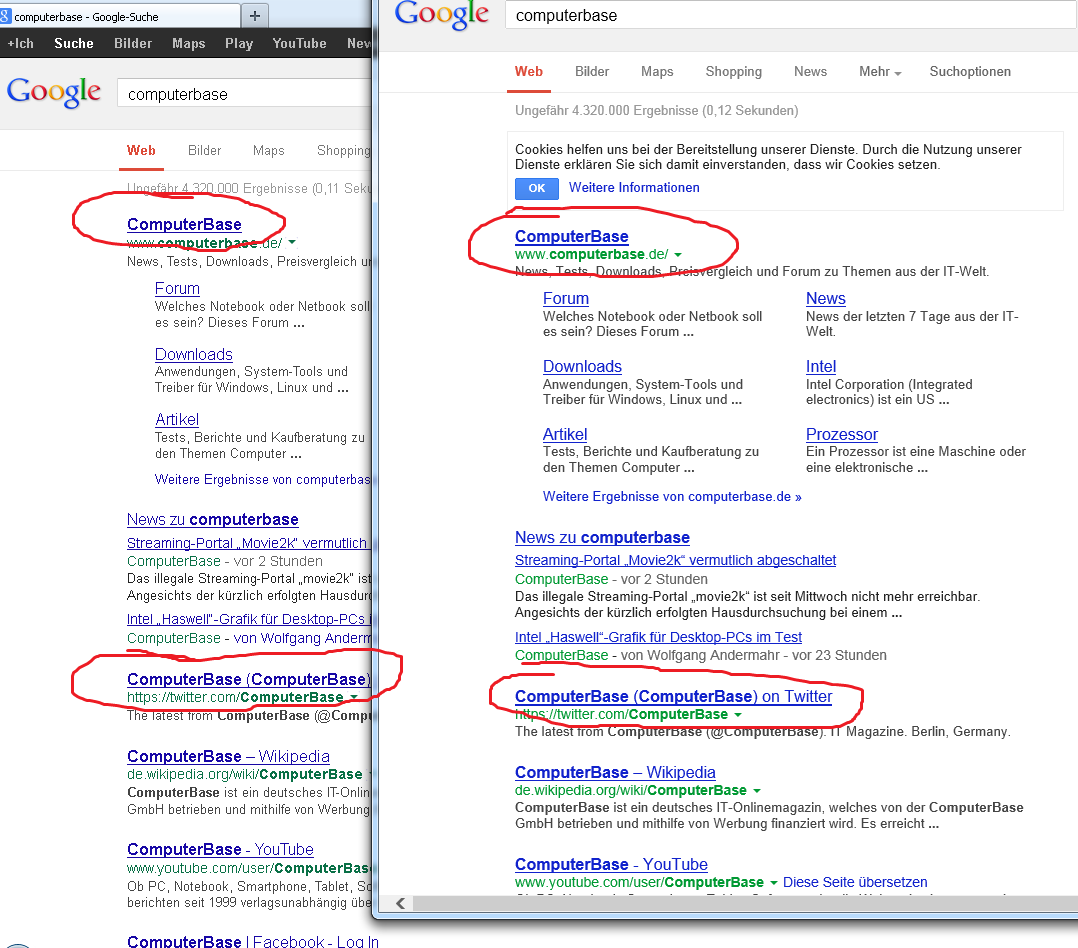Click the search field in the right window
The image size is (1078, 948).
pos(791,15)
